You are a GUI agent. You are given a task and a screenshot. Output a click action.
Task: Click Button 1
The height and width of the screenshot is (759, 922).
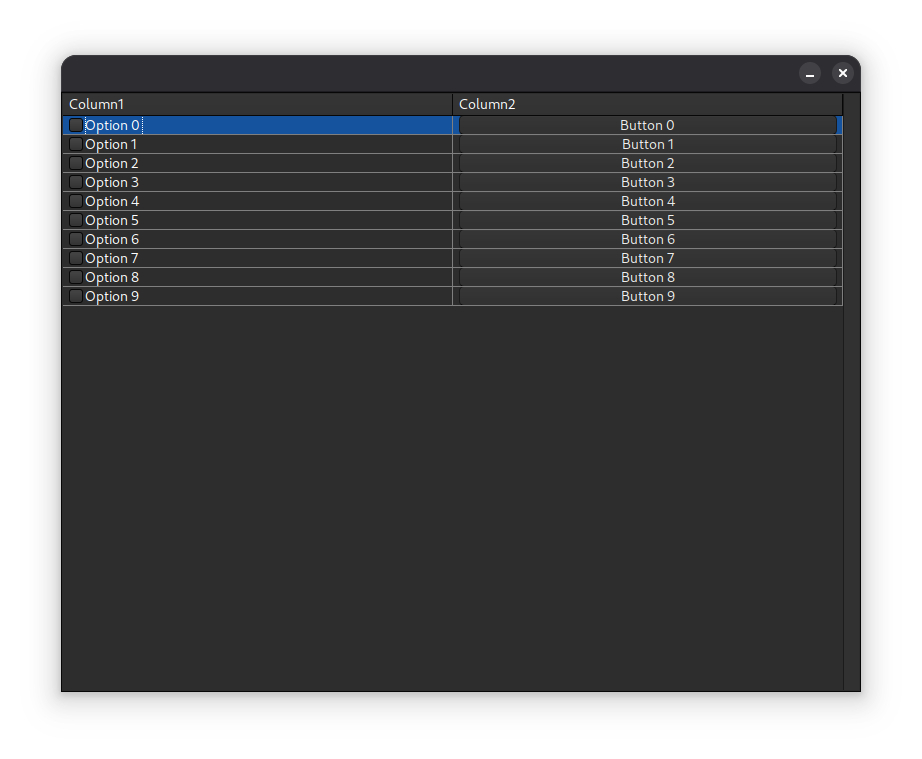pos(647,144)
